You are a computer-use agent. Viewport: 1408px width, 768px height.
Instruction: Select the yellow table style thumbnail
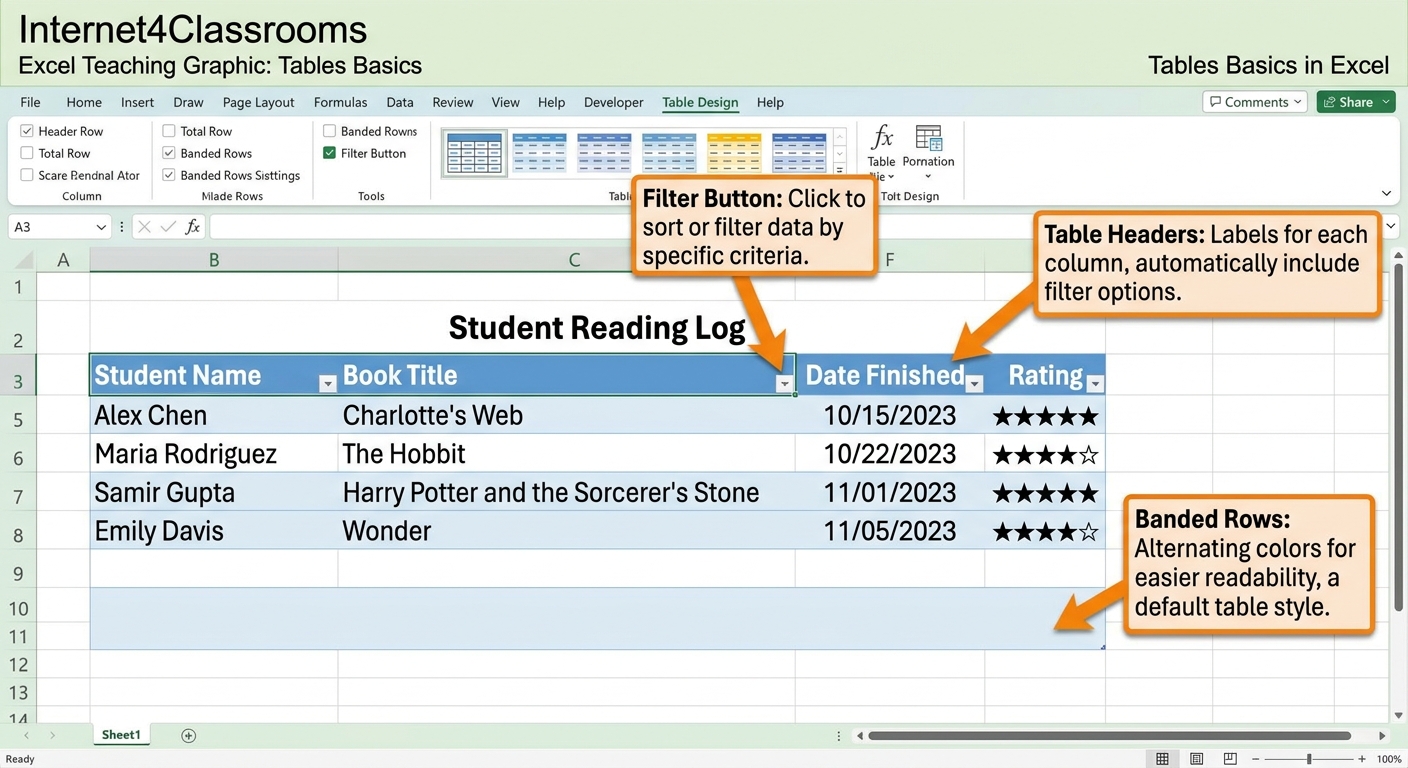[x=735, y=152]
